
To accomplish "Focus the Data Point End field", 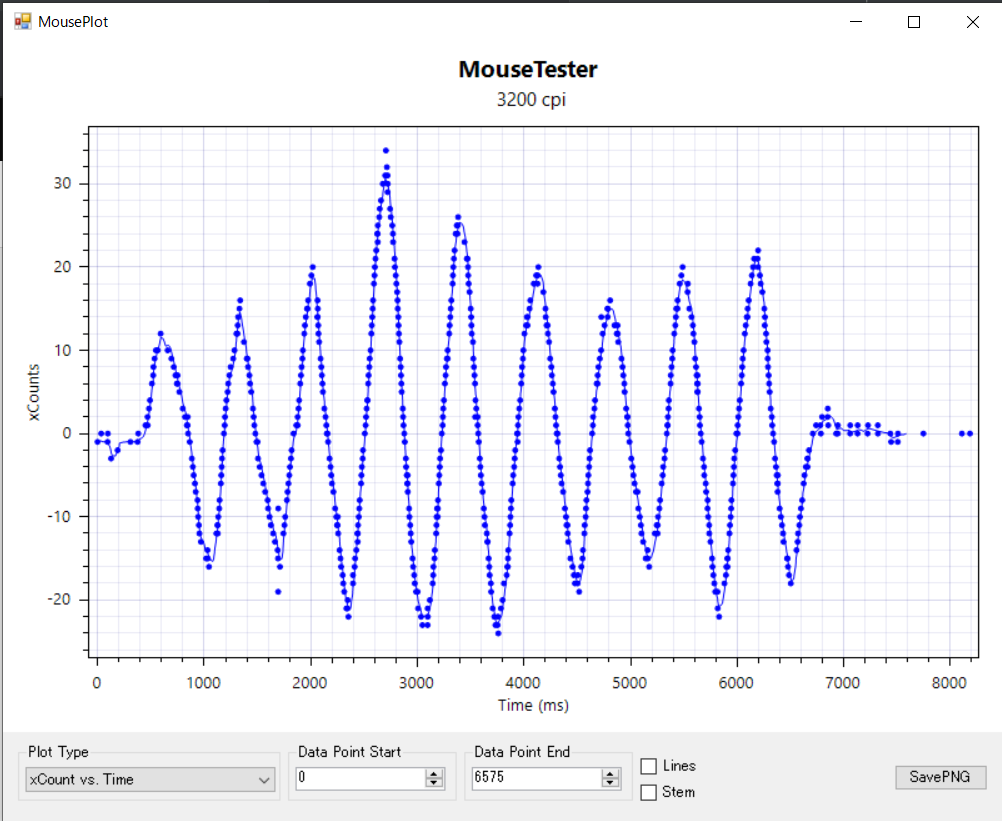I will pos(536,778).
